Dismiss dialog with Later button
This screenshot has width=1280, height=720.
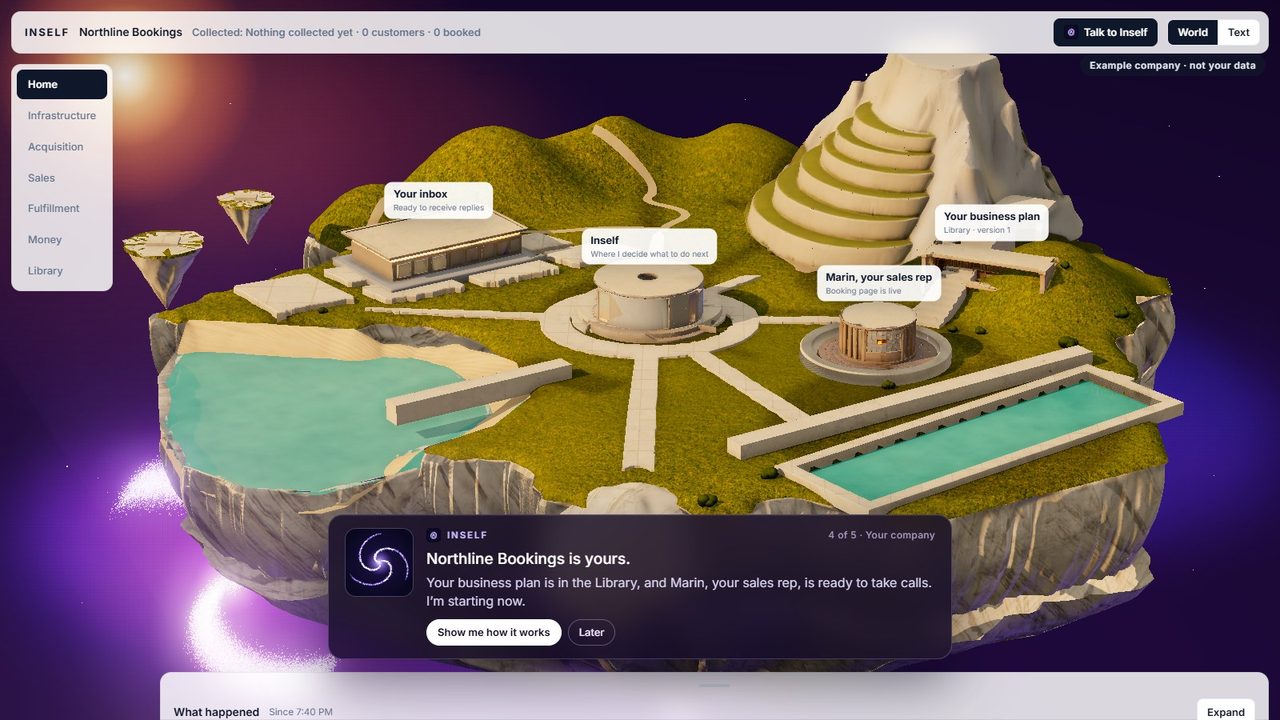click(591, 632)
